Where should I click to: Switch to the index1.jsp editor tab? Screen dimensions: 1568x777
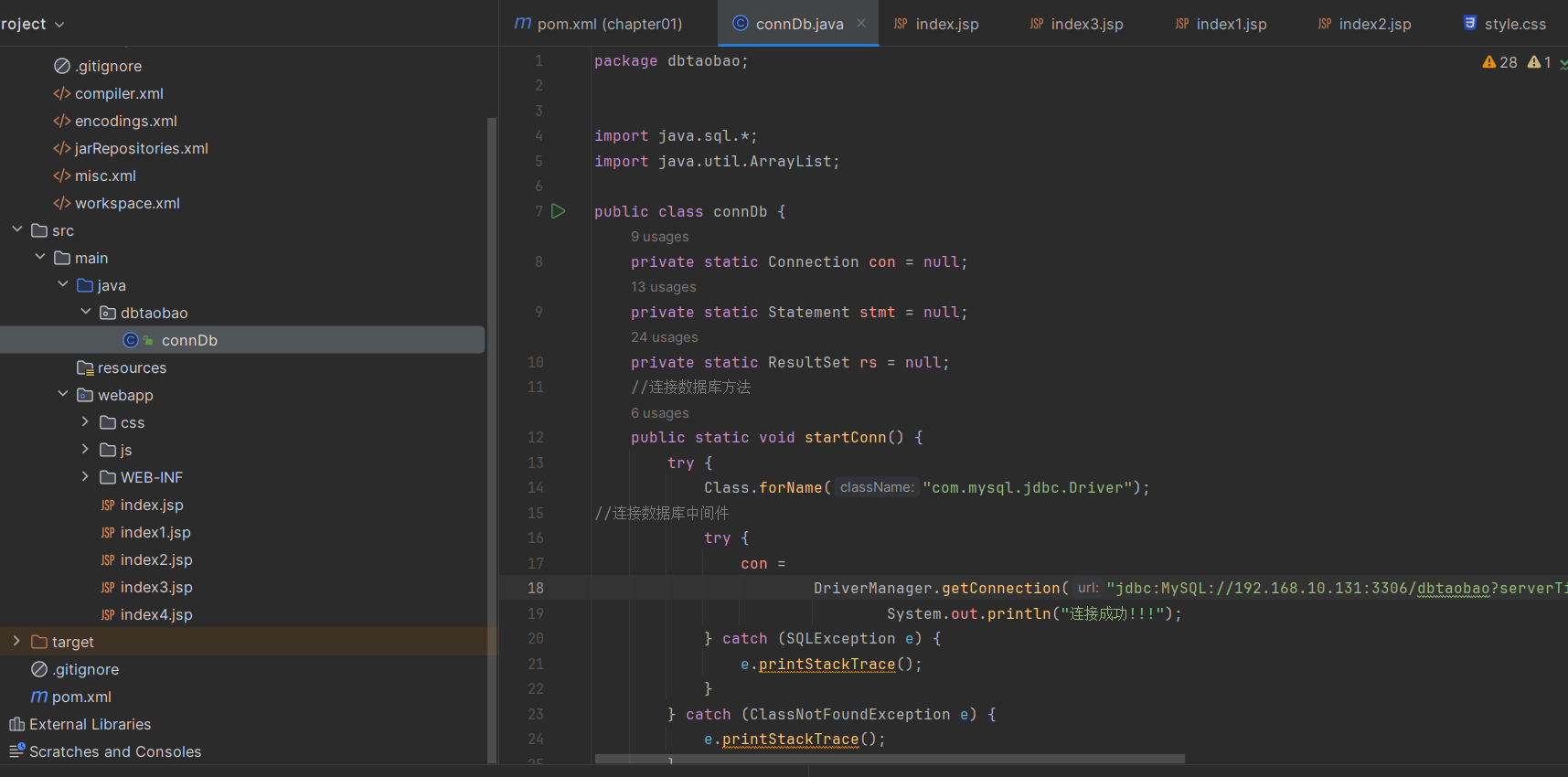(1221, 24)
